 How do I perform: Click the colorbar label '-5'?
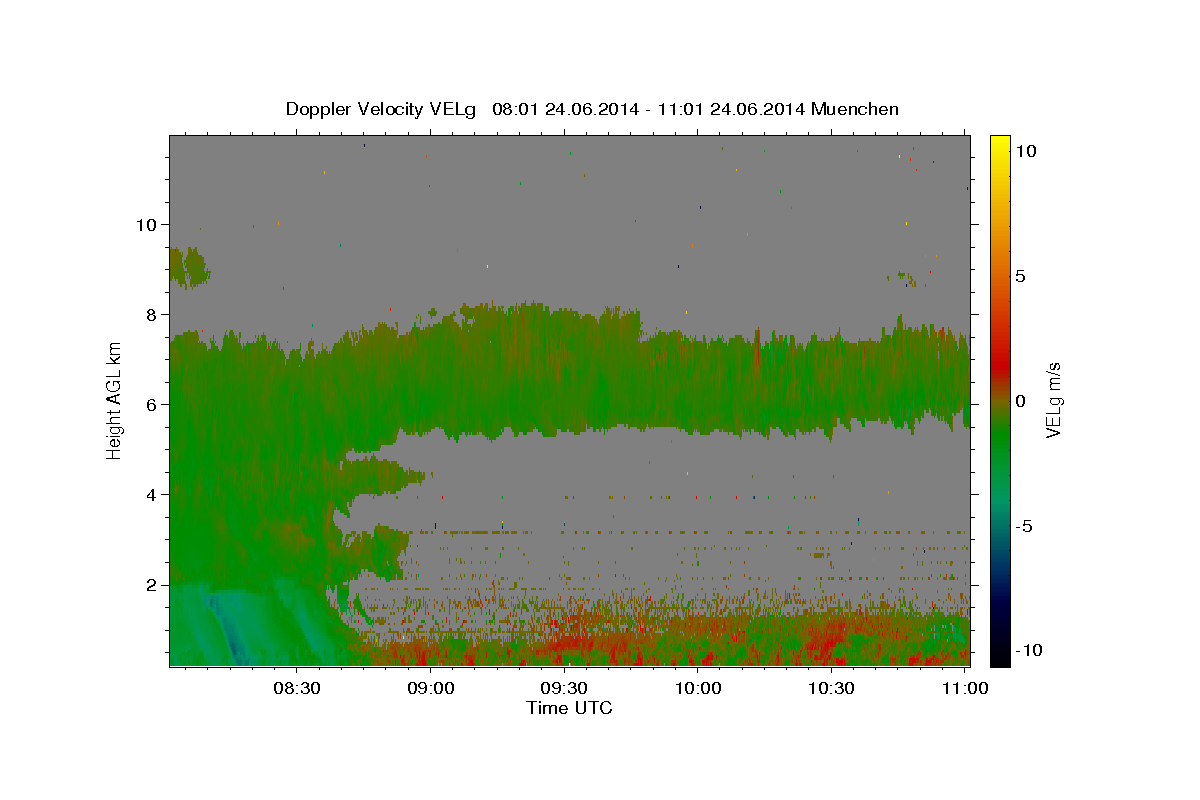(1023, 526)
